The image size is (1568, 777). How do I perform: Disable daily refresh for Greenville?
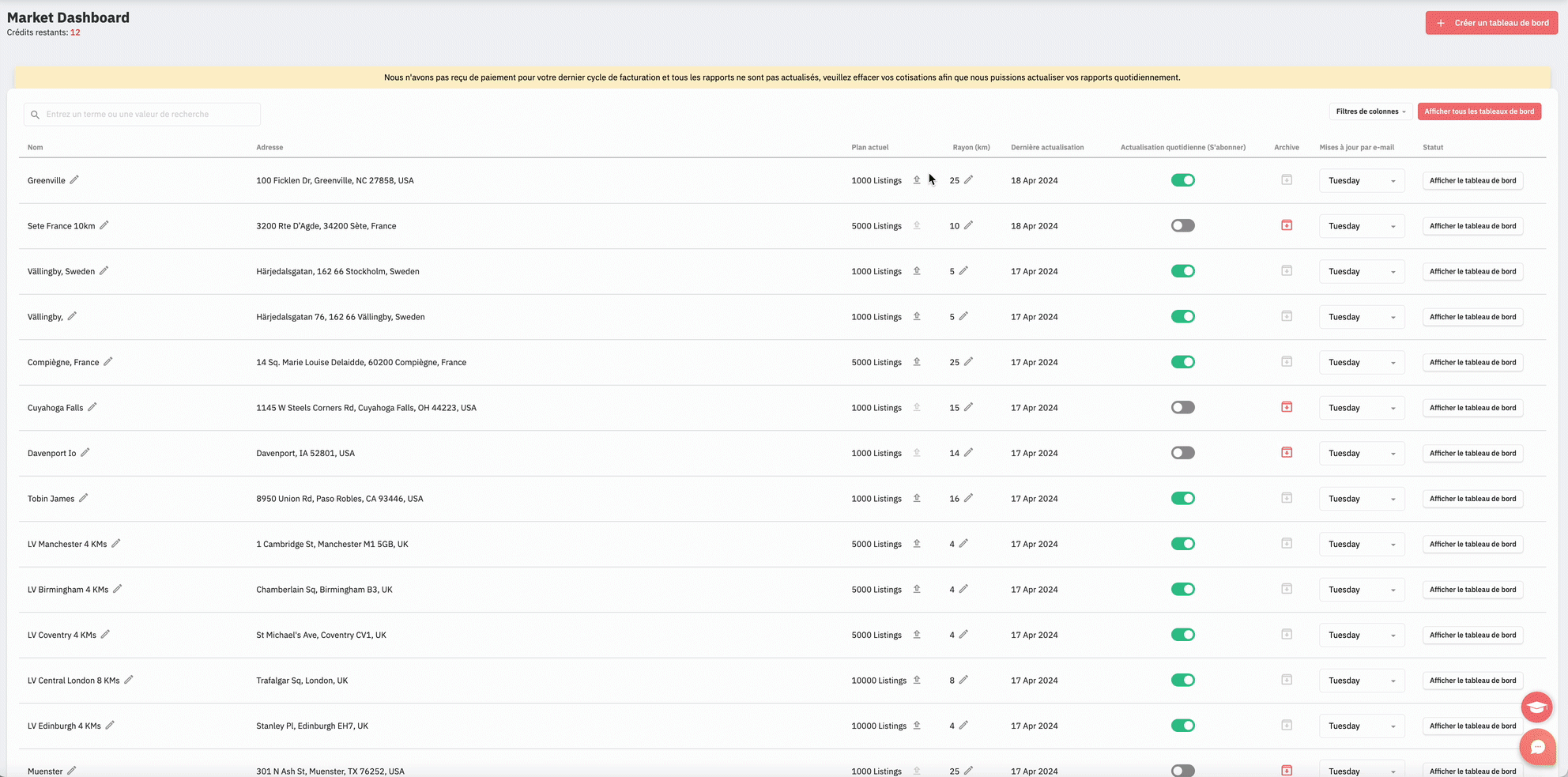click(1182, 180)
